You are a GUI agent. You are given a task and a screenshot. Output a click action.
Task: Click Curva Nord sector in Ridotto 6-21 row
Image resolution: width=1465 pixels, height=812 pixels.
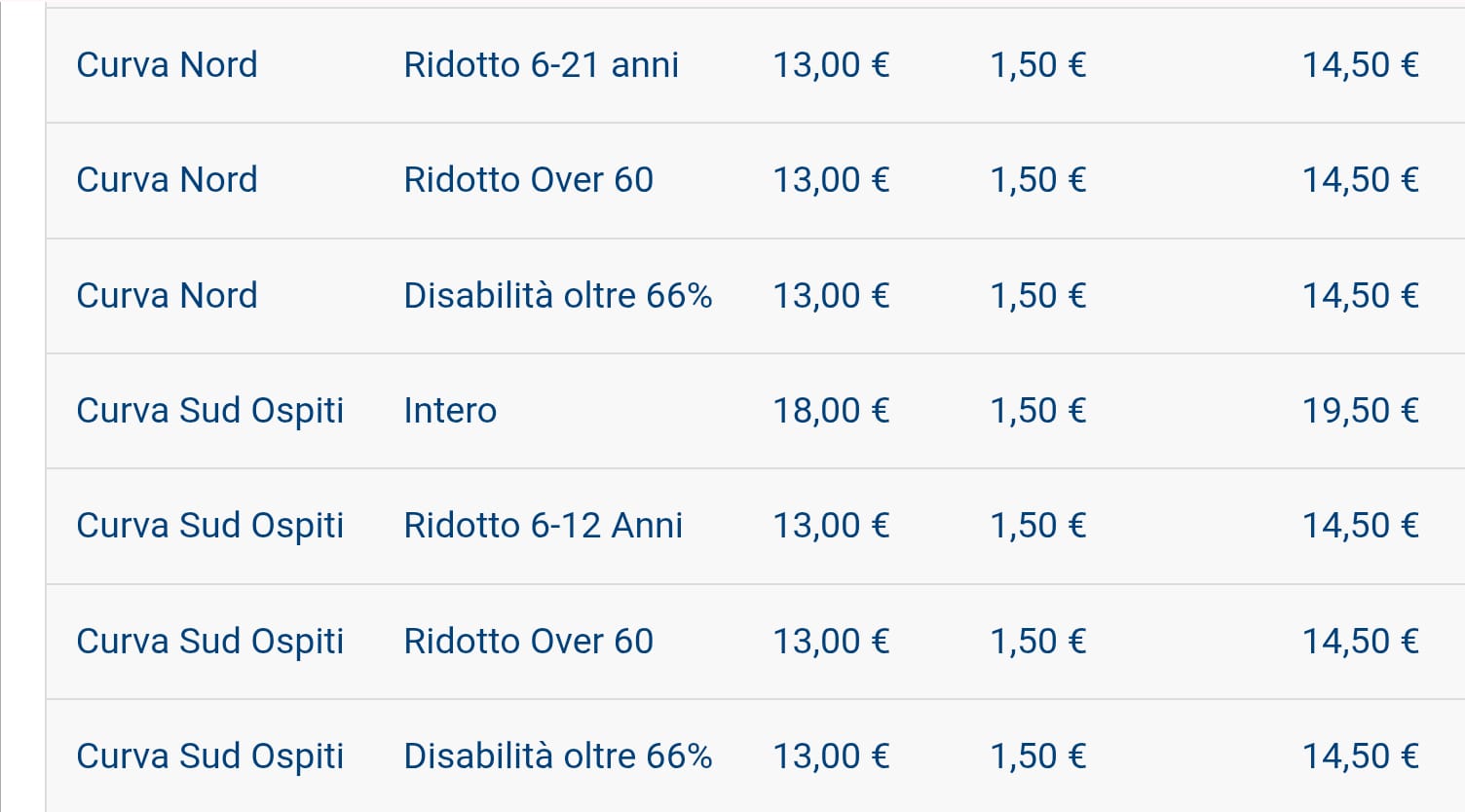click(167, 65)
